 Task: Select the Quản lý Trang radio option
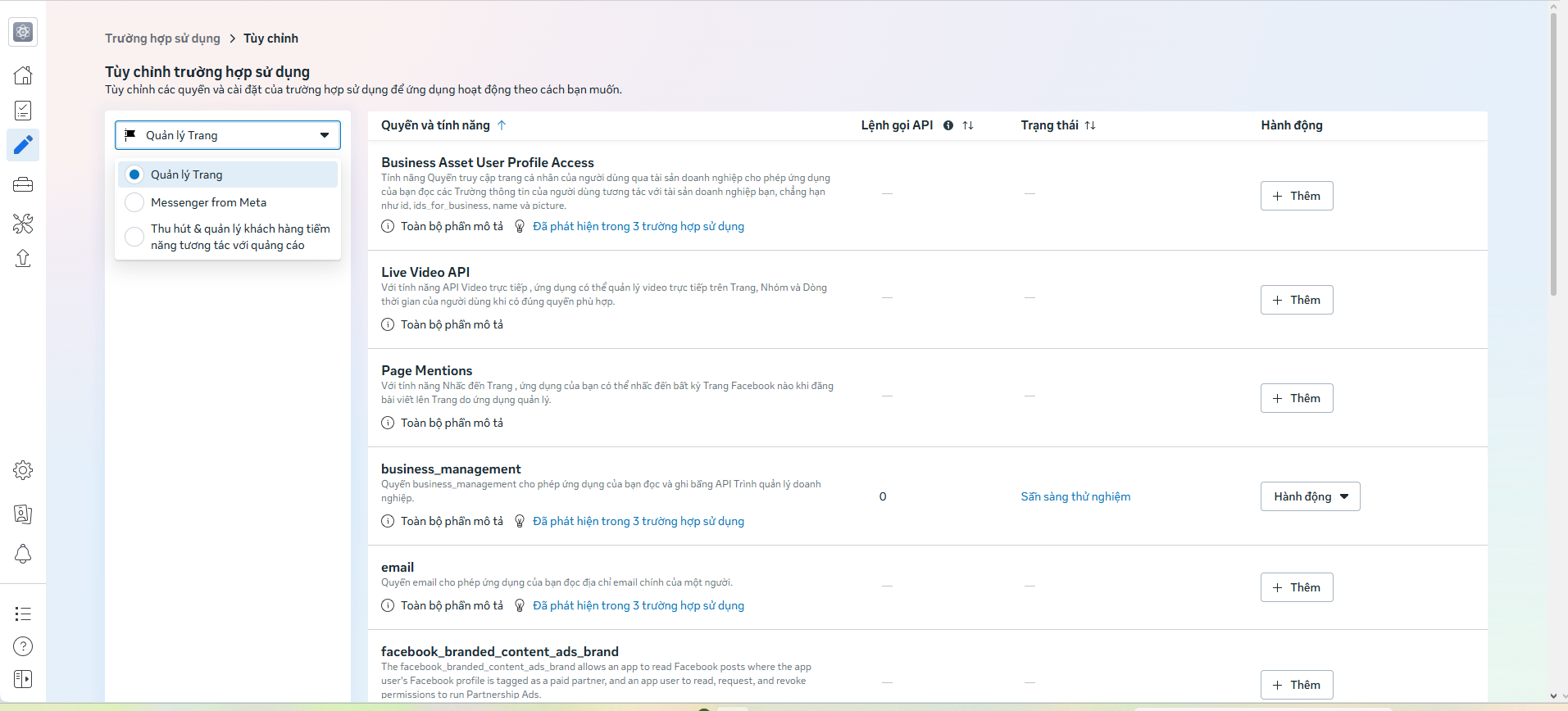tap(134, 174)
